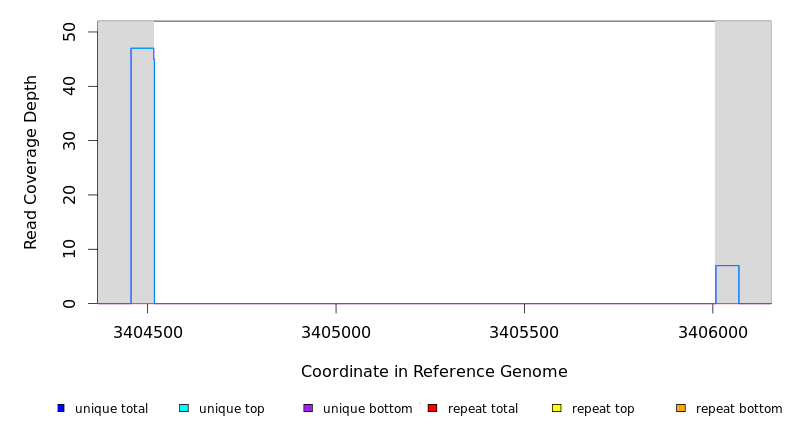Click the blue "unique total" legend swatch
Image resolution: width=792 pixels, height=432 pixels.
(61, 408)
